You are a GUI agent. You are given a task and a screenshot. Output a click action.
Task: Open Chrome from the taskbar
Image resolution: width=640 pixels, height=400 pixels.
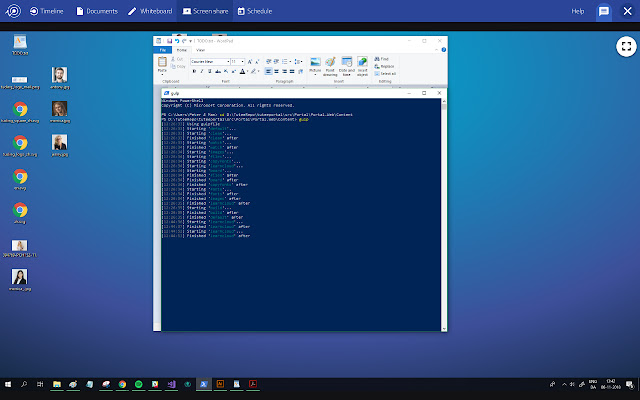(x=122, y=384)
